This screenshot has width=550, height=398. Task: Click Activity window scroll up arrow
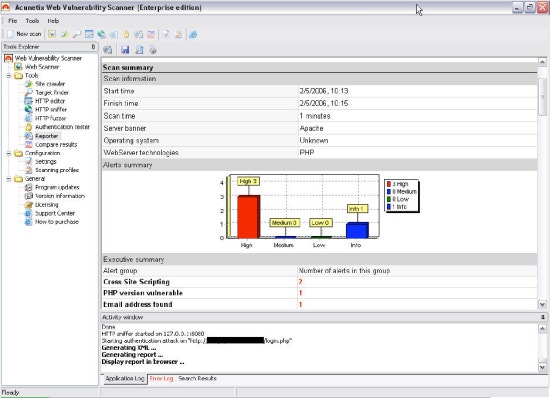[542, 329]
